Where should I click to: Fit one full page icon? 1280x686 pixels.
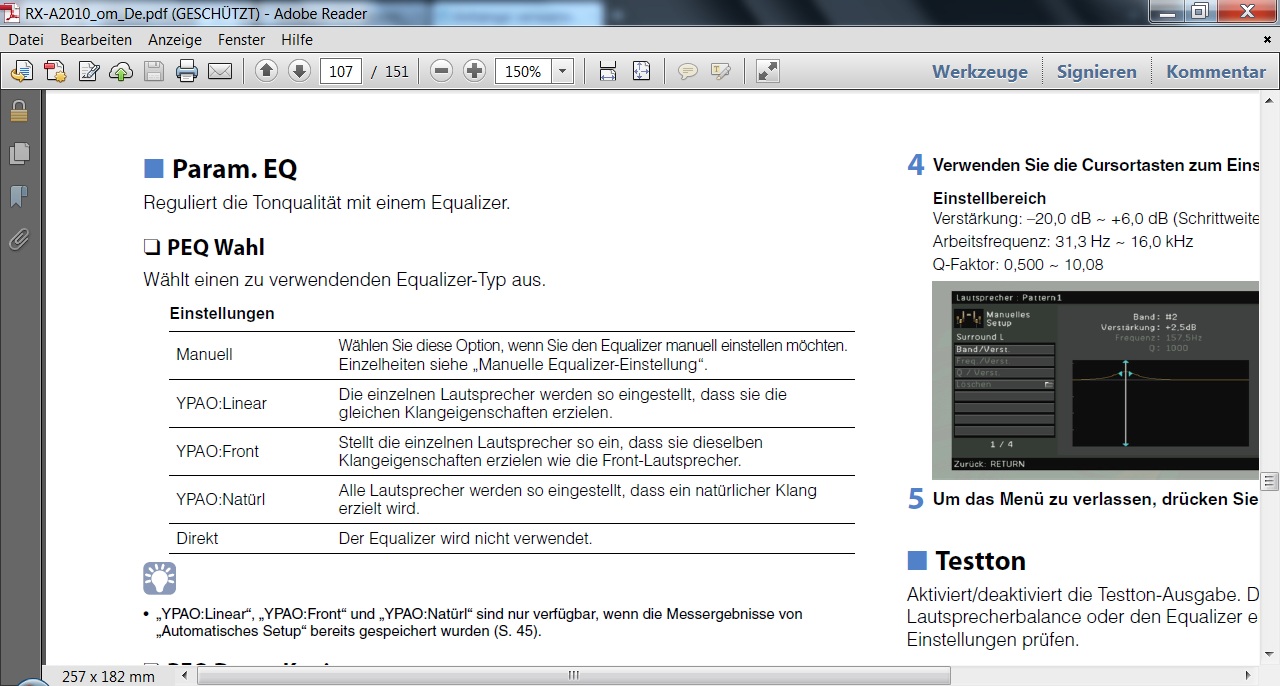641,71
